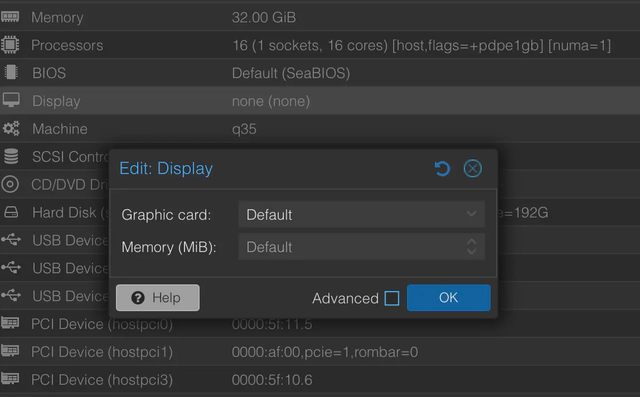Select the PCI Device (hostpci1) row
This screenshot has width=640, height=397.
320,352
